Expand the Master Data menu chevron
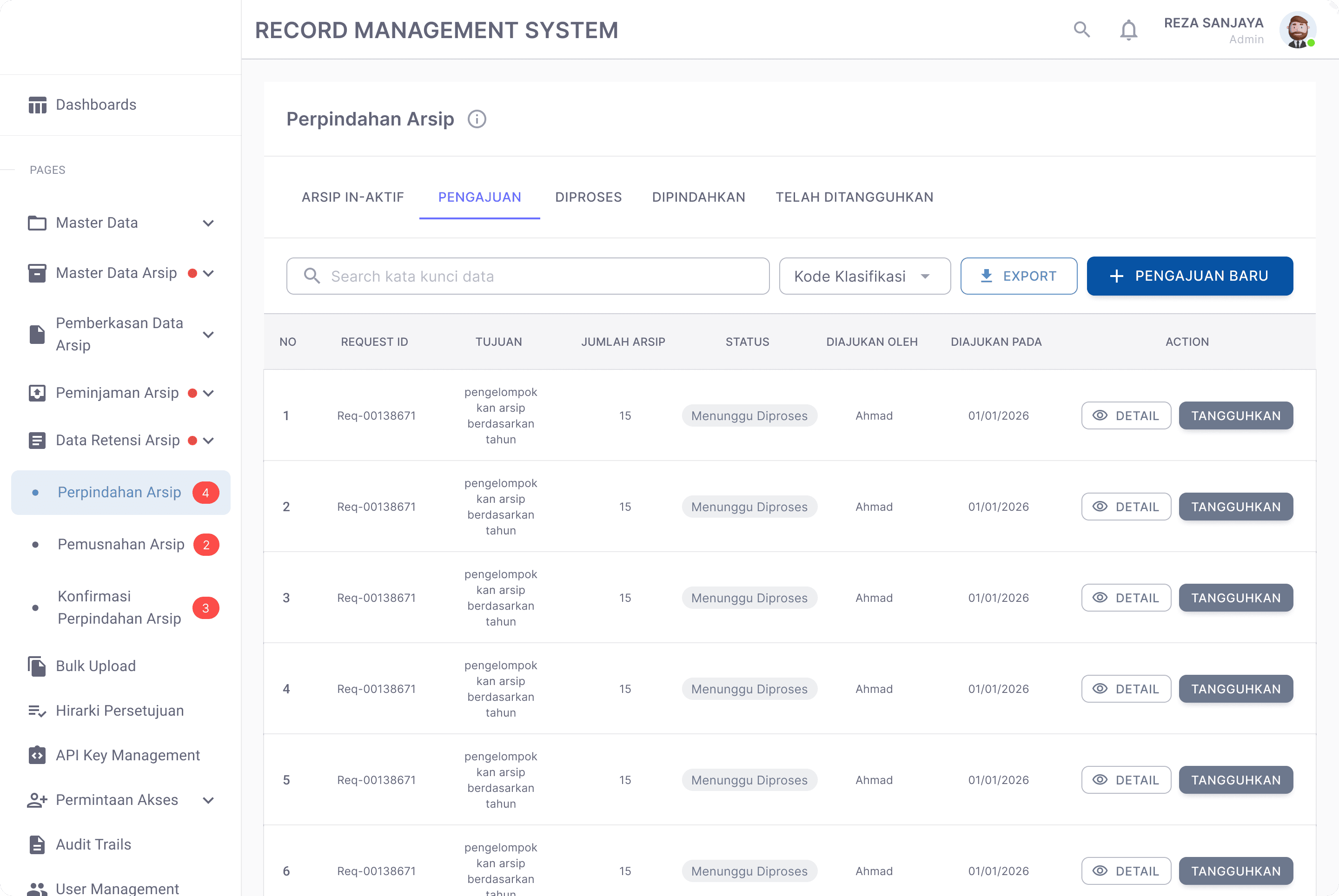This screenshot has height=896, width=1339. (x=209, y=224)
